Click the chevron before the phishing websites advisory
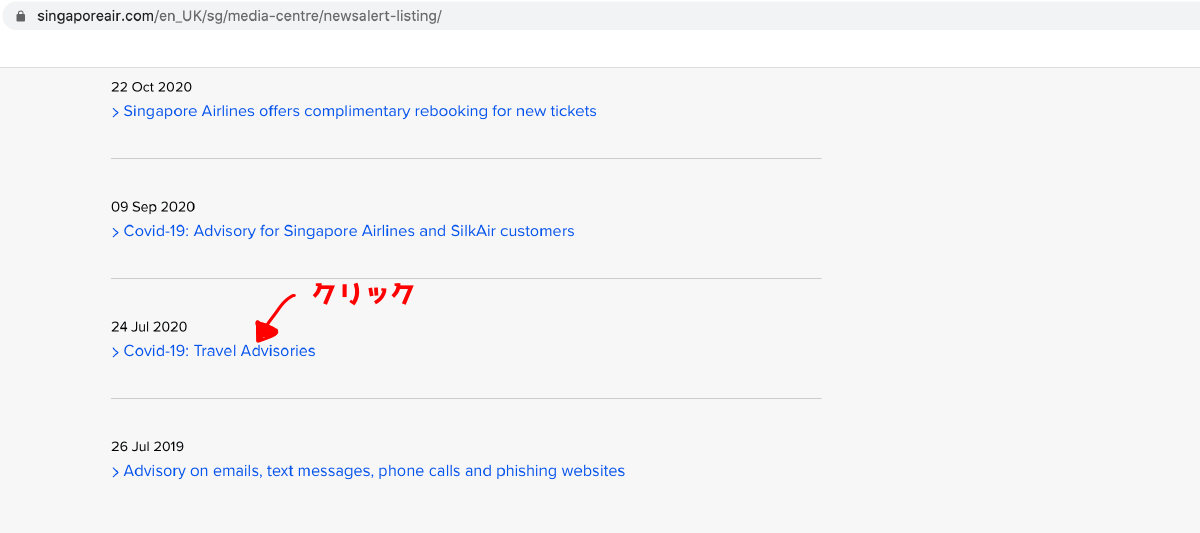 [115, 473]
